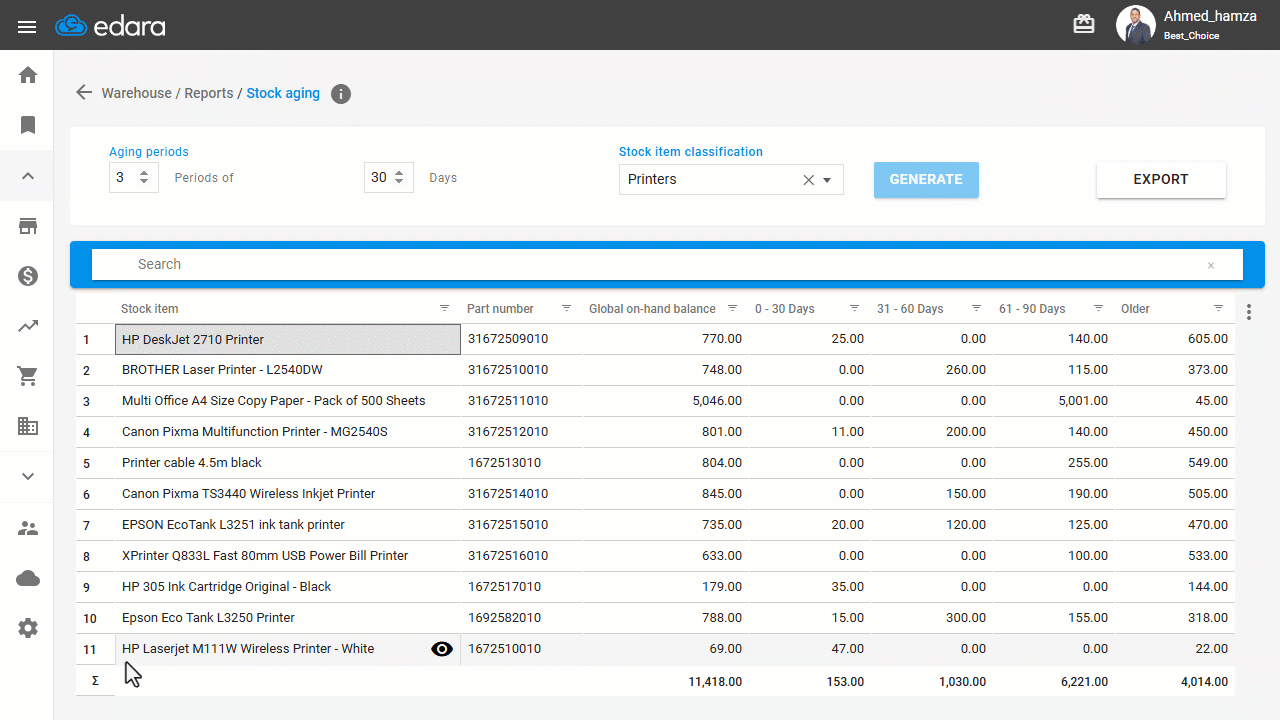The height and width of the screenshot is (720, 1280).
Task: Collapse sidebar section with up chevron
Action: pyautogui.click(x=28, y=176)
